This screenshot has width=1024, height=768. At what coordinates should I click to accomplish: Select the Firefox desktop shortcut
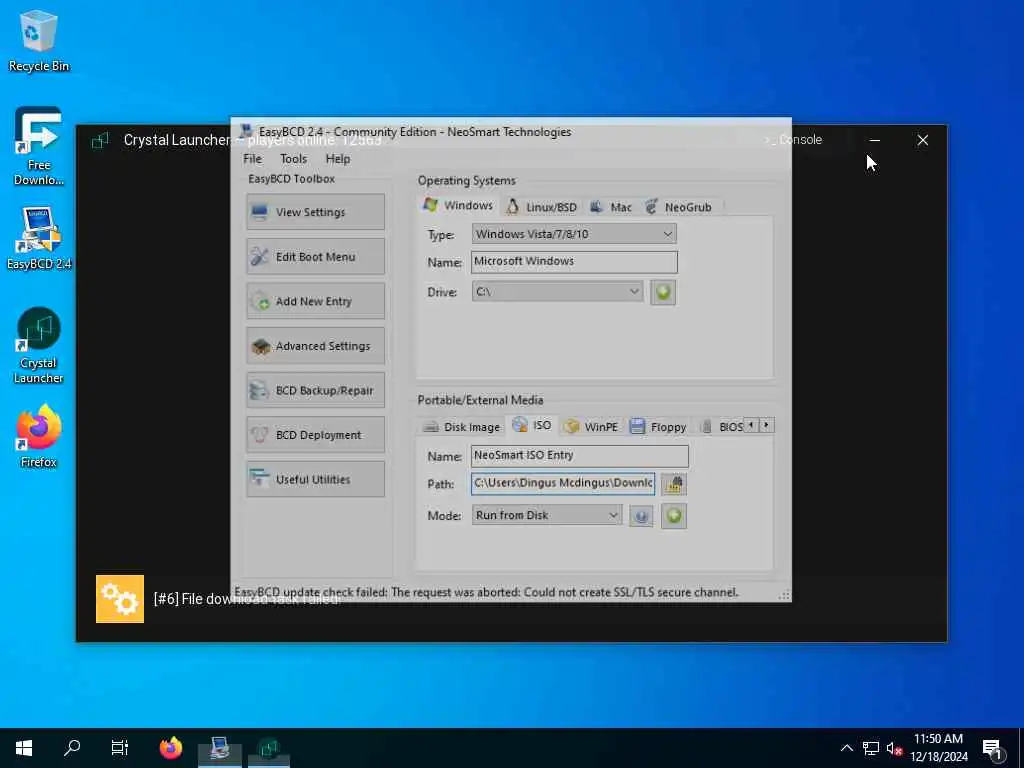pos(39,436)
